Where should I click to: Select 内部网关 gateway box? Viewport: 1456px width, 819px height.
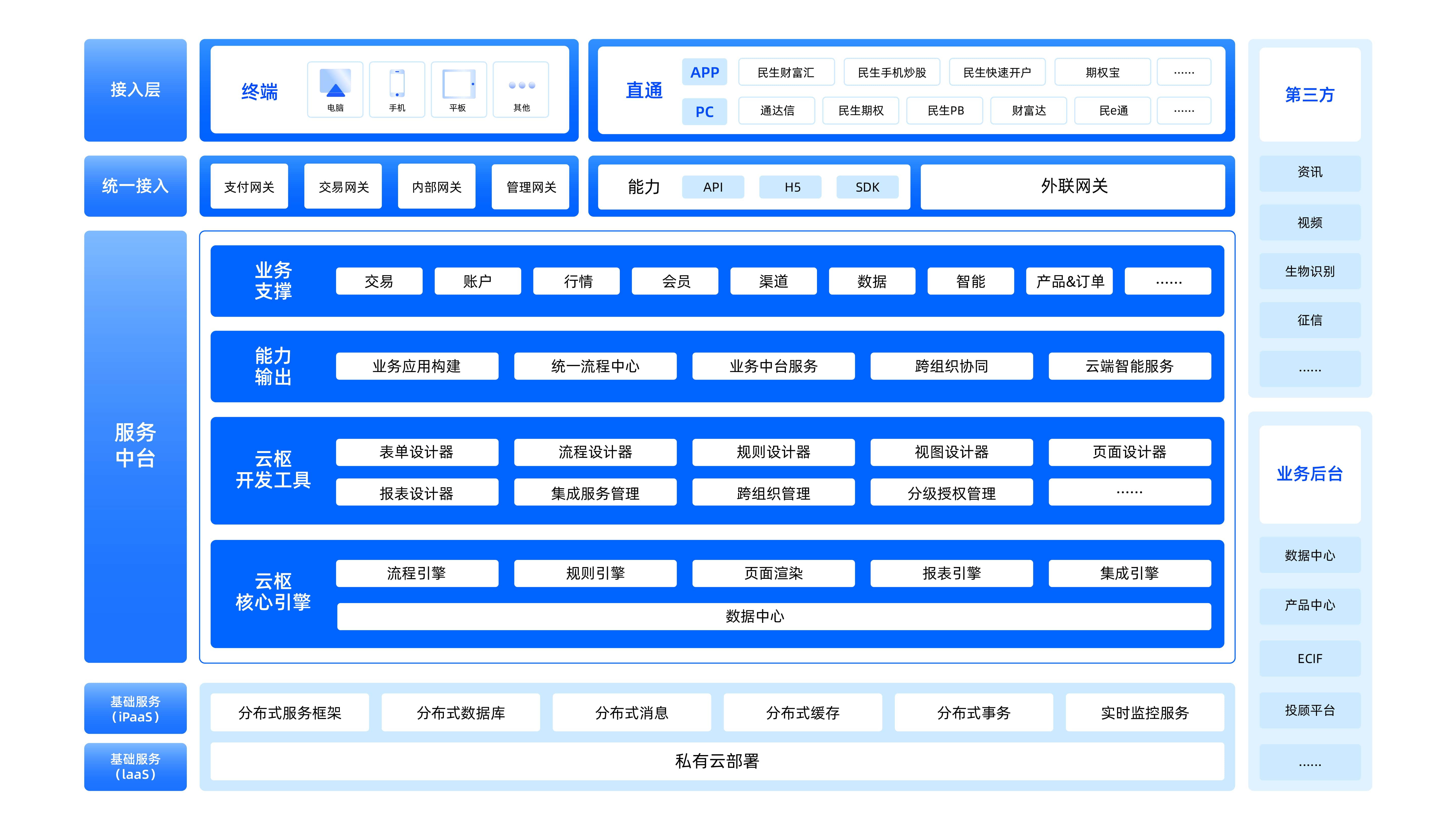pyautogui.click(x=437, y=187)
